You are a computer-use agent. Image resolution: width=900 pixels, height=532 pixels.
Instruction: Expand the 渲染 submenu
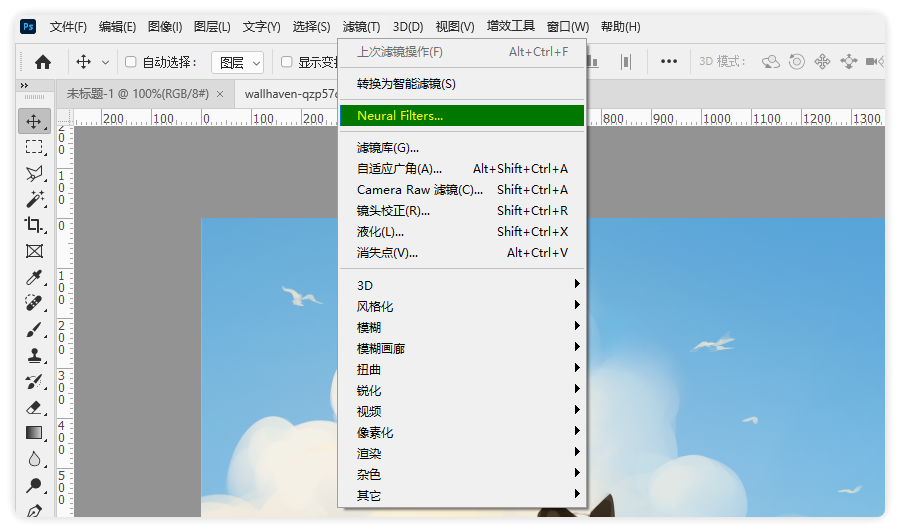pyautogui.click(x=461, y=453)
